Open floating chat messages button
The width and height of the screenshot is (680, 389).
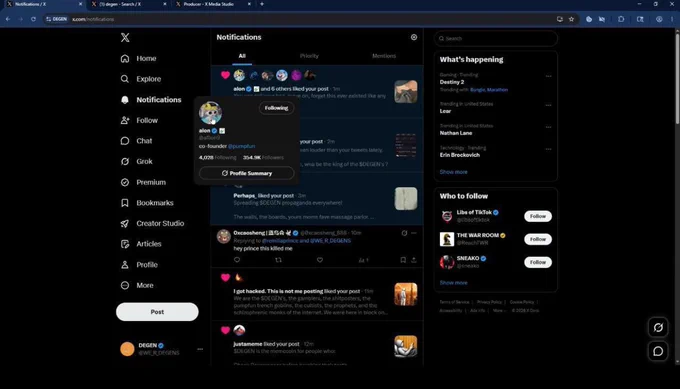coord(658,351)
